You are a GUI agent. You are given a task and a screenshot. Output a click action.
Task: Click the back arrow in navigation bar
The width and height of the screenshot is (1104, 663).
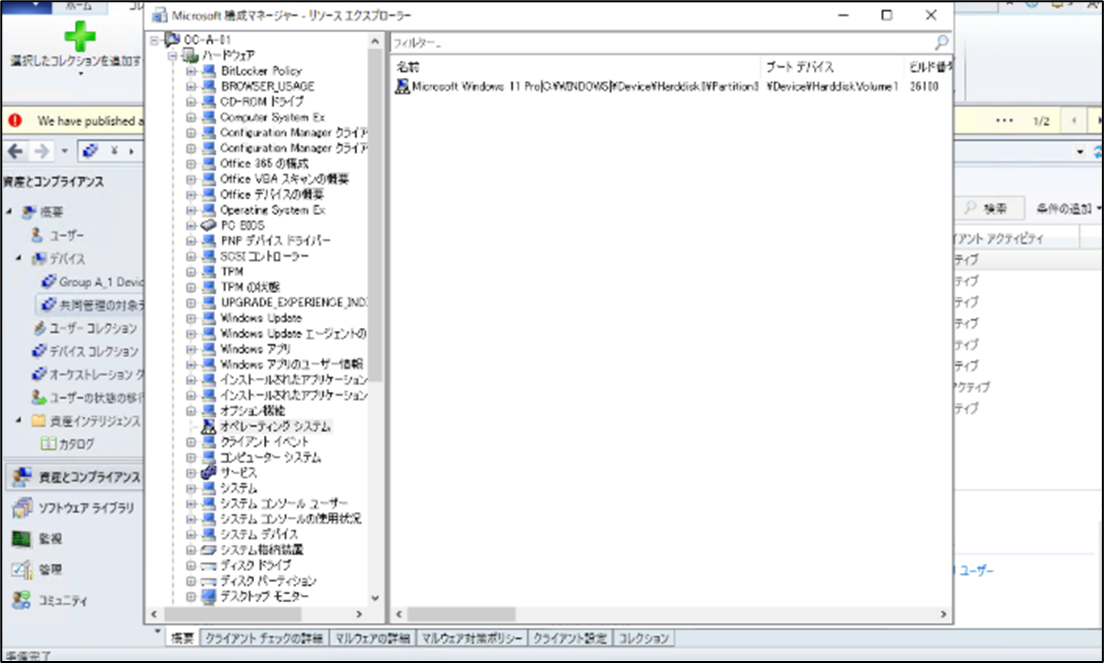pyautogui.click(x=15, y=151)
